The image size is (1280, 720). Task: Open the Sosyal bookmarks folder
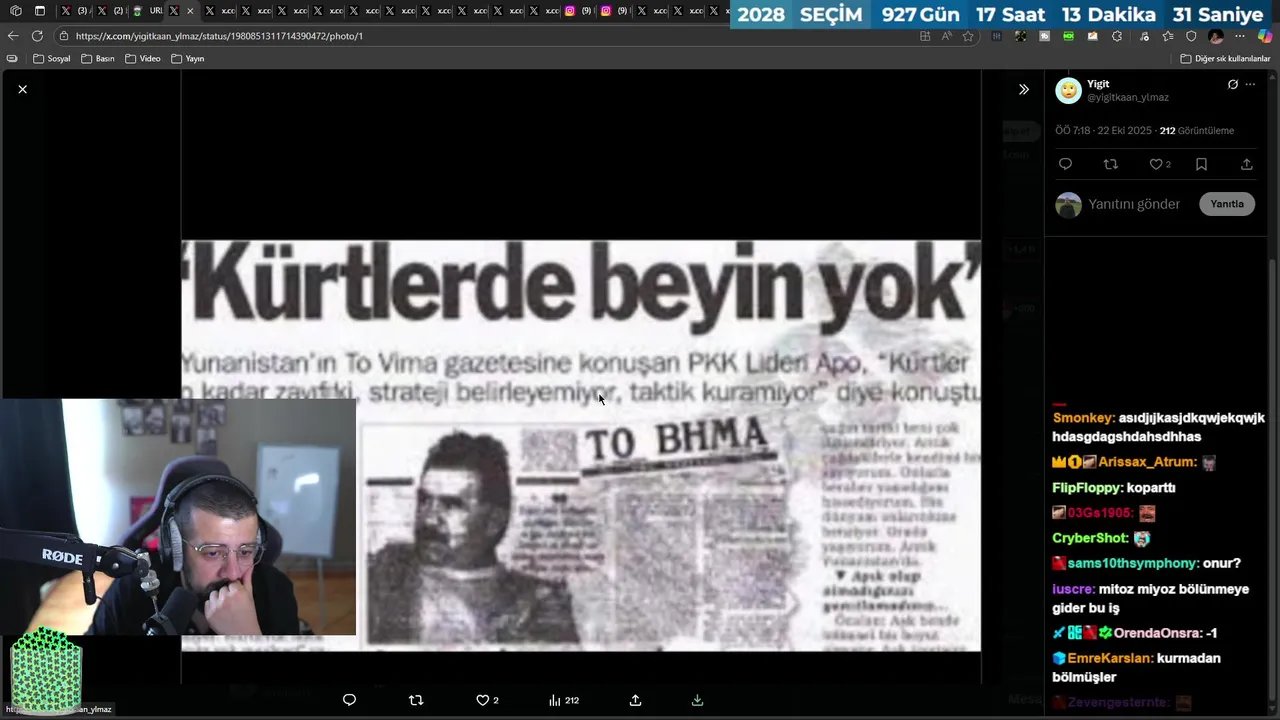pos(52,58)
